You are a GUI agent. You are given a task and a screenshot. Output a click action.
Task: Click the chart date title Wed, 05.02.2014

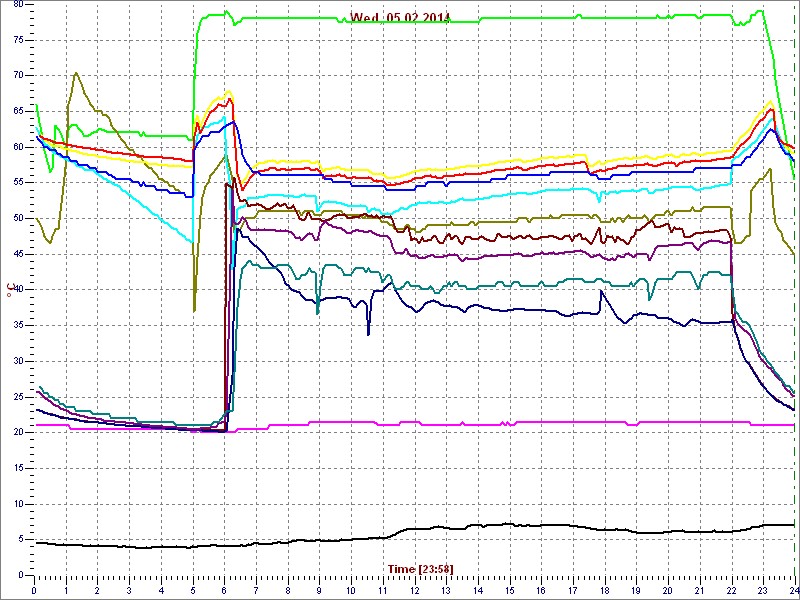[401, 18]
